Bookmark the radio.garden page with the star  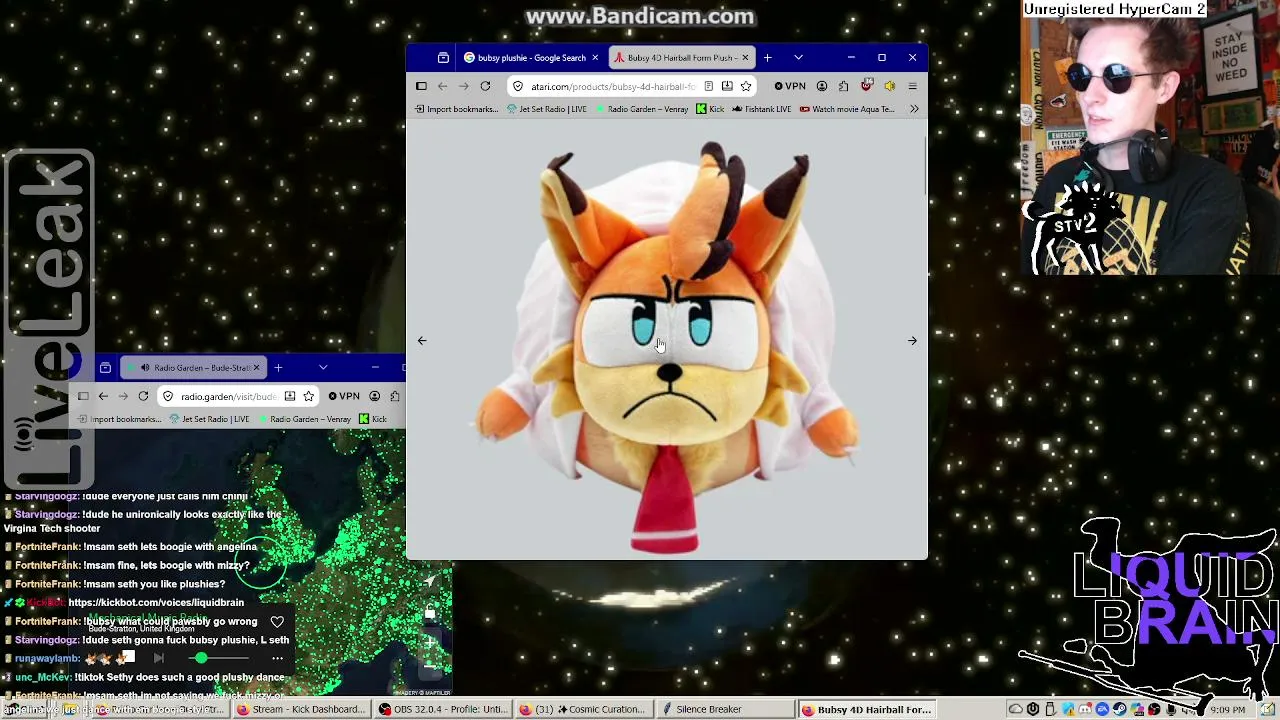[x=308, y=396]
